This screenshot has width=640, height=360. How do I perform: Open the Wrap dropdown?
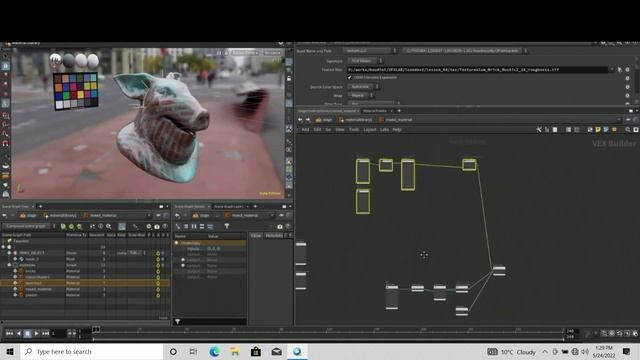(x=360, y=95)
